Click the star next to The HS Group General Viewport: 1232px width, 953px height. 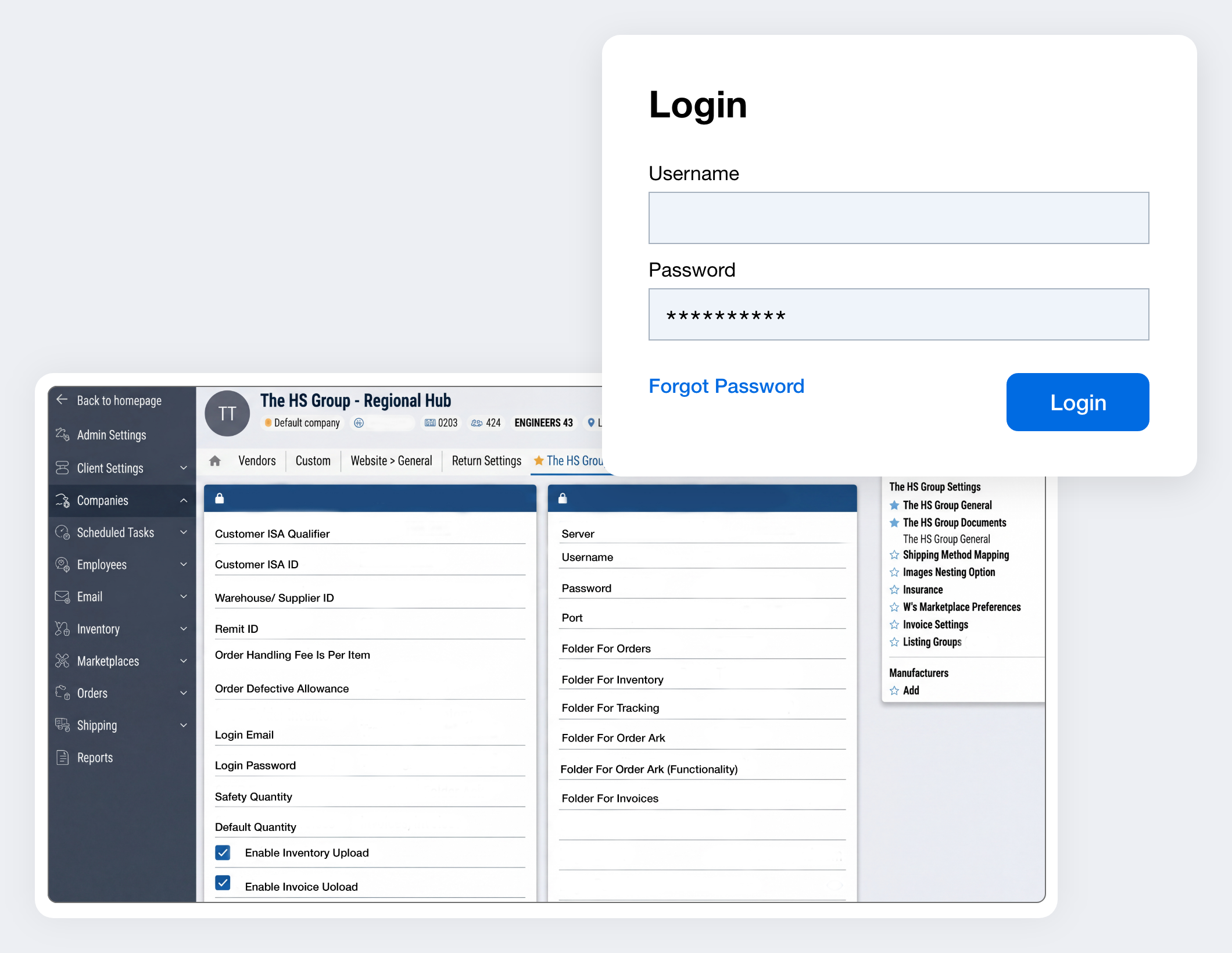[894, 506]
